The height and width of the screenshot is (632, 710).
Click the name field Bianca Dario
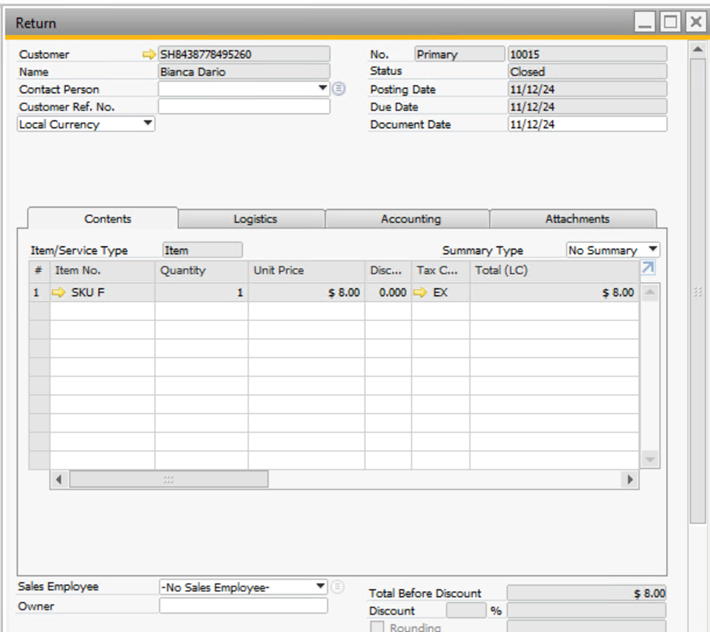pos(244,72)
